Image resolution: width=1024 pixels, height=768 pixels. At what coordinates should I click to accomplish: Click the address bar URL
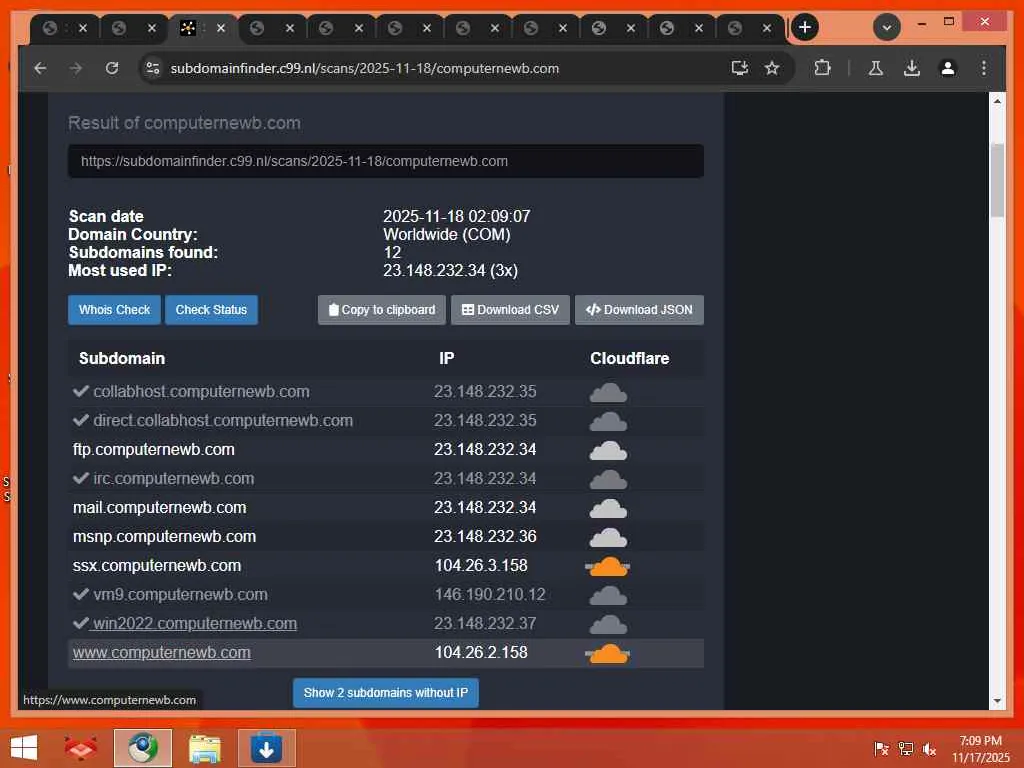[364, 68]
